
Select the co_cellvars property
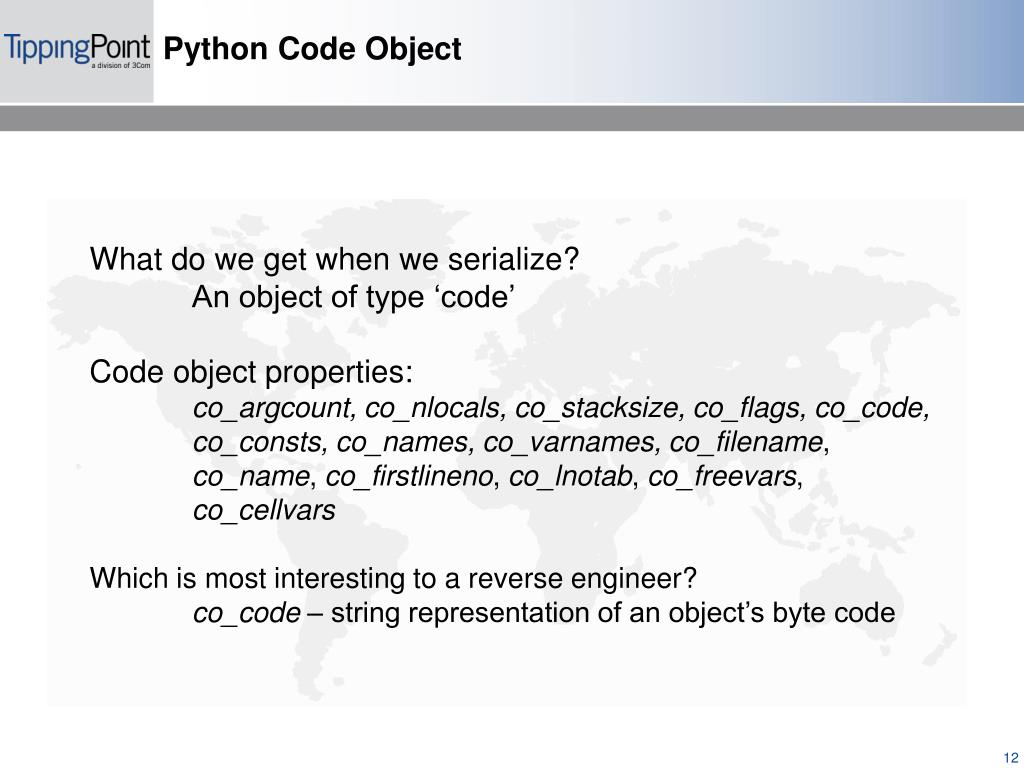[264, 511]
